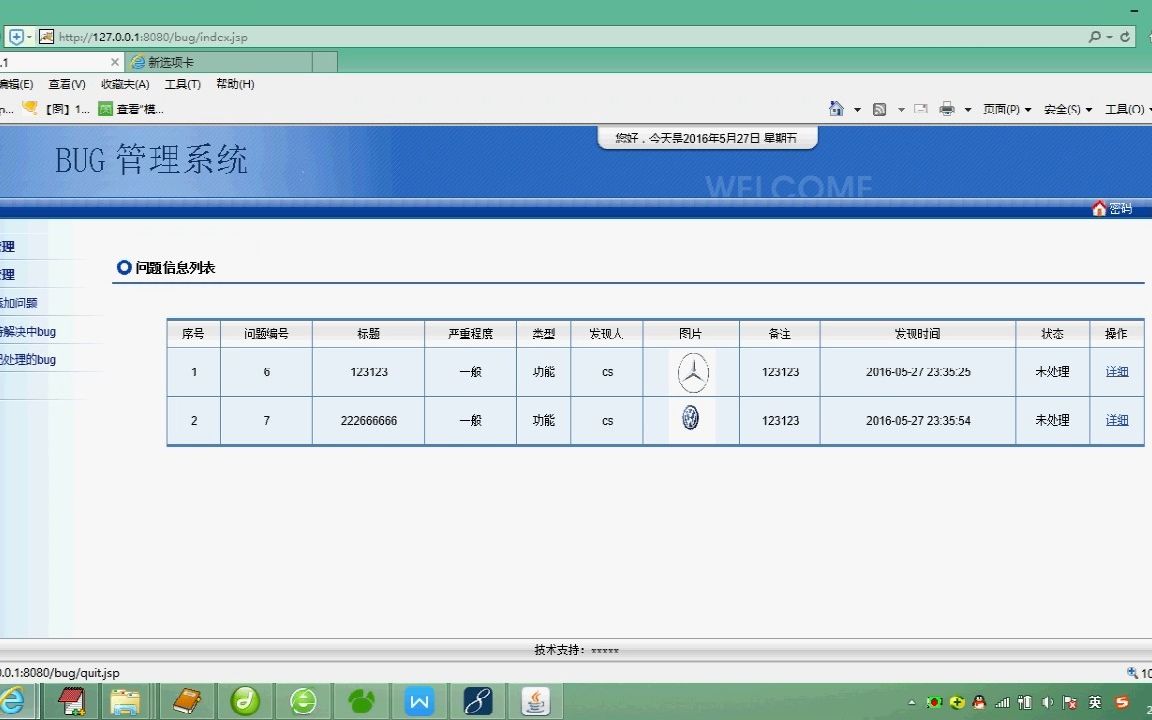Expand the home button dropdown arrow
Image resolution: width=1152 pixels, height=720 pixels.
(x=855, y=109)
